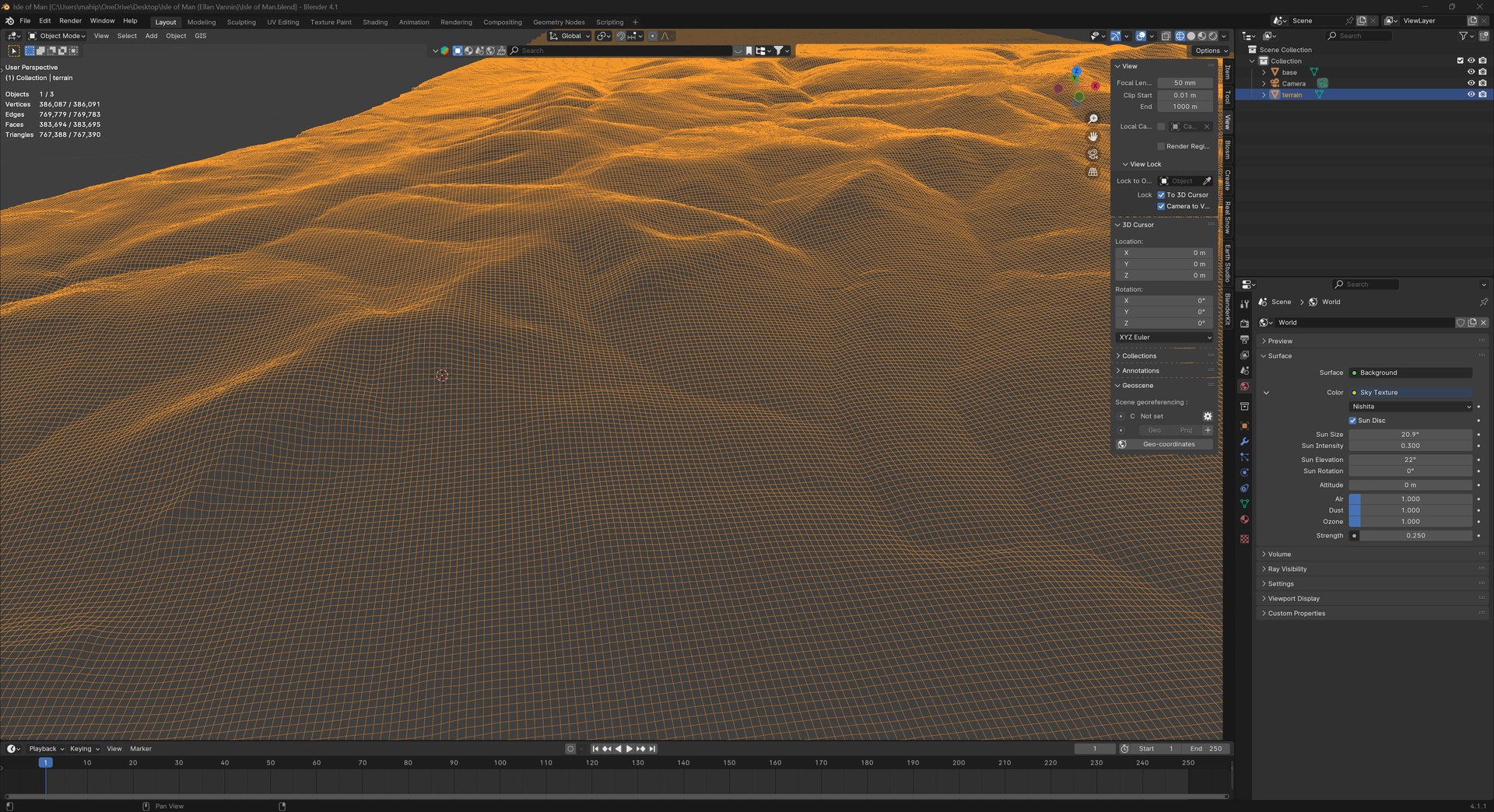
Task: Switch to orthographic view grid icon
Action: (x=1092, y=172)
